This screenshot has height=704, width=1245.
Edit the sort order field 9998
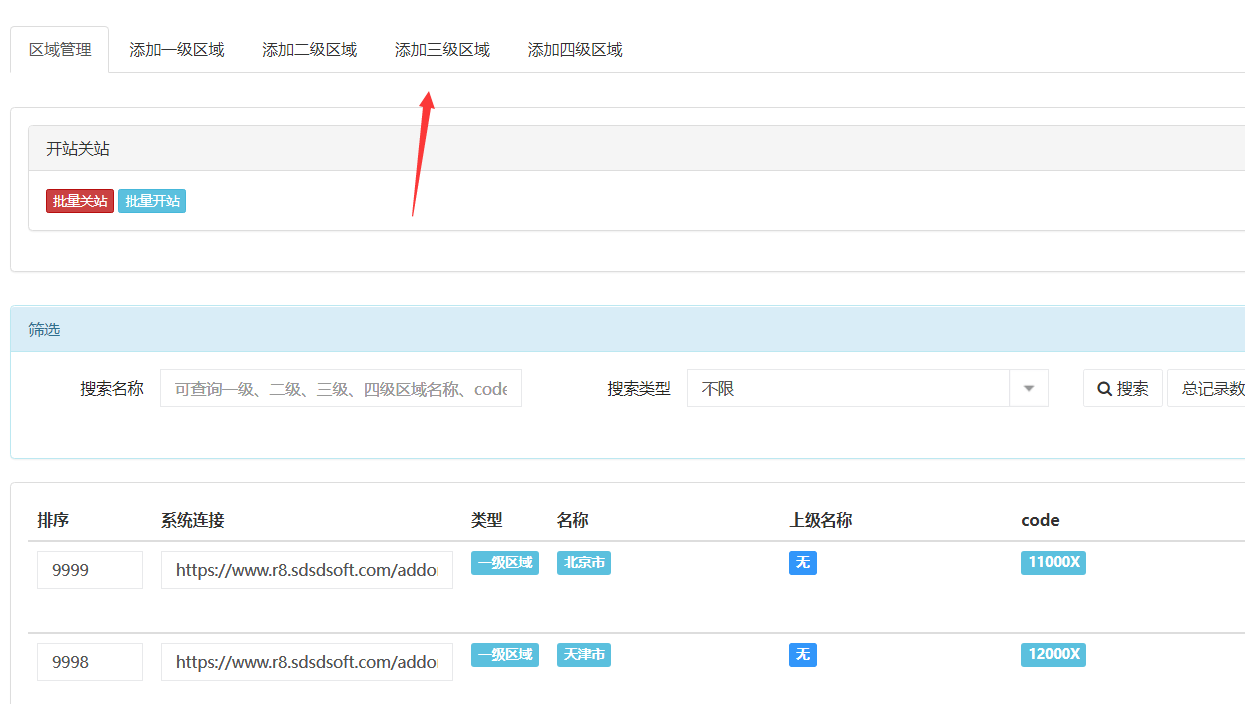coord(90,662)
